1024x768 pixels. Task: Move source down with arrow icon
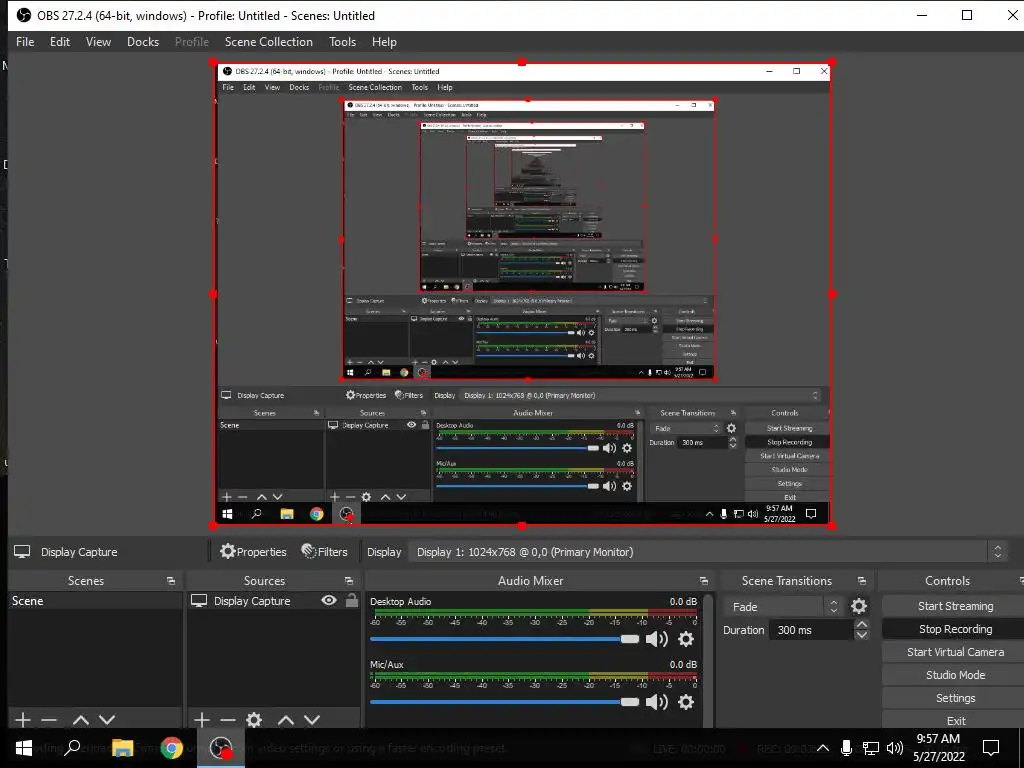pyautogui.click(x=312, y=720)
